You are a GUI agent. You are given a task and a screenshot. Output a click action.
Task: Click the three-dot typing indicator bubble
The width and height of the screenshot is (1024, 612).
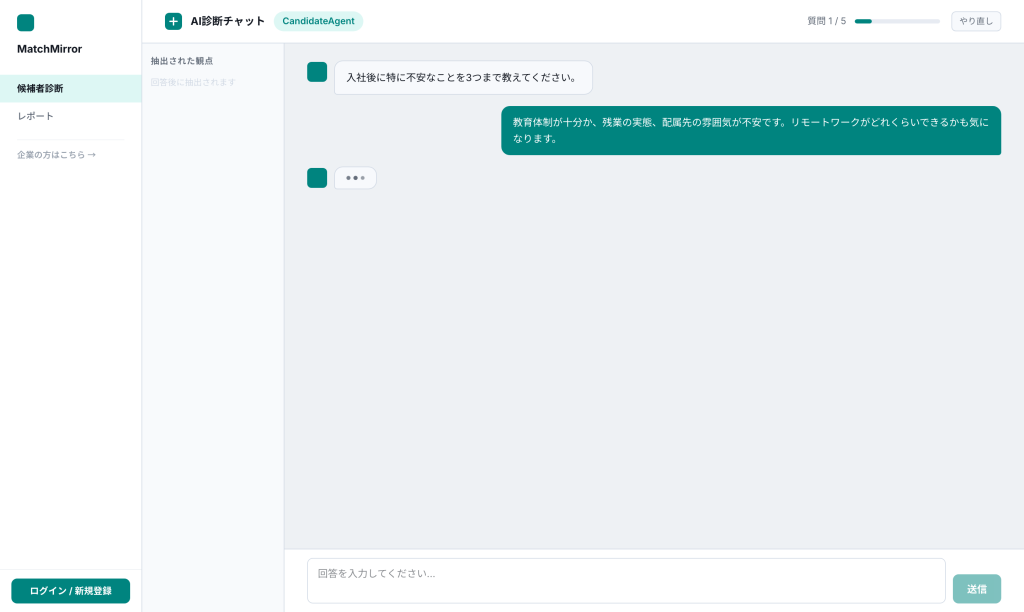click(355, 178)
